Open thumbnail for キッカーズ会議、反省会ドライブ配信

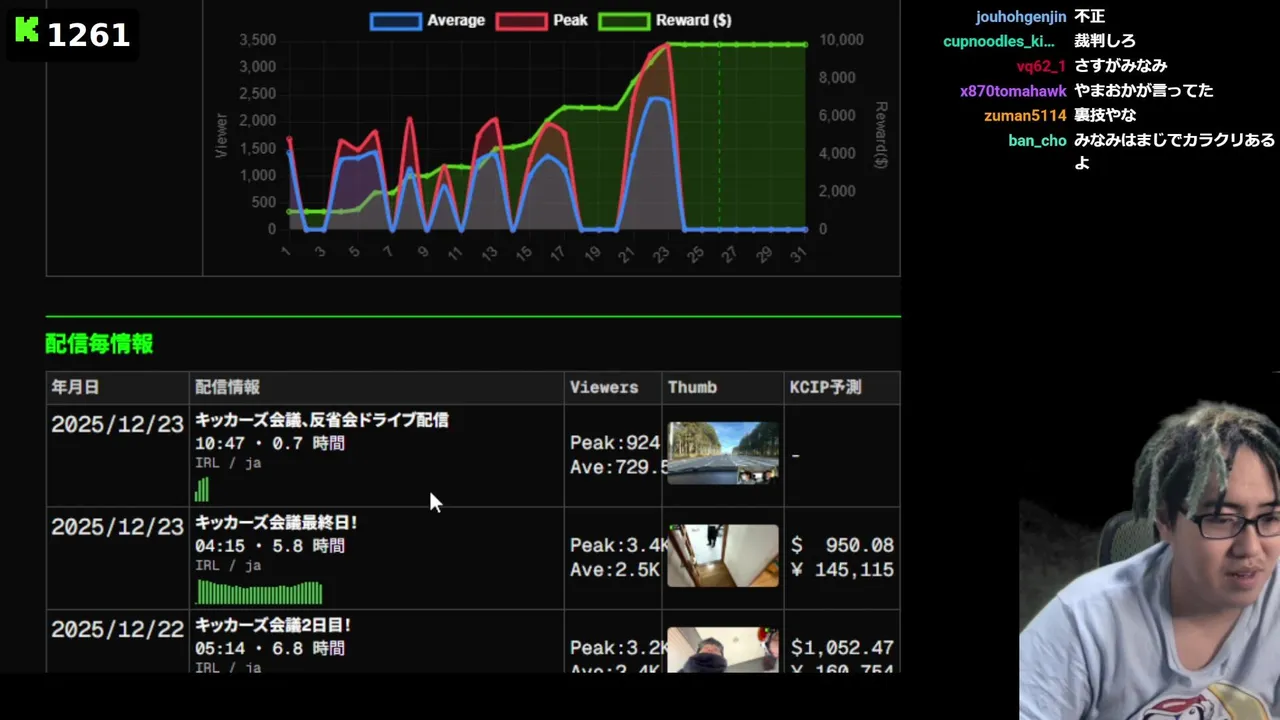[x=723, y=453]
